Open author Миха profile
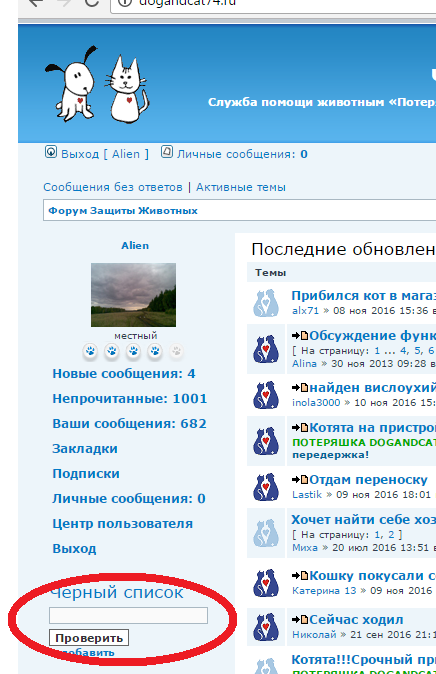Image resolution: width=436 pixels, height=674 pixels. [305, 548]
